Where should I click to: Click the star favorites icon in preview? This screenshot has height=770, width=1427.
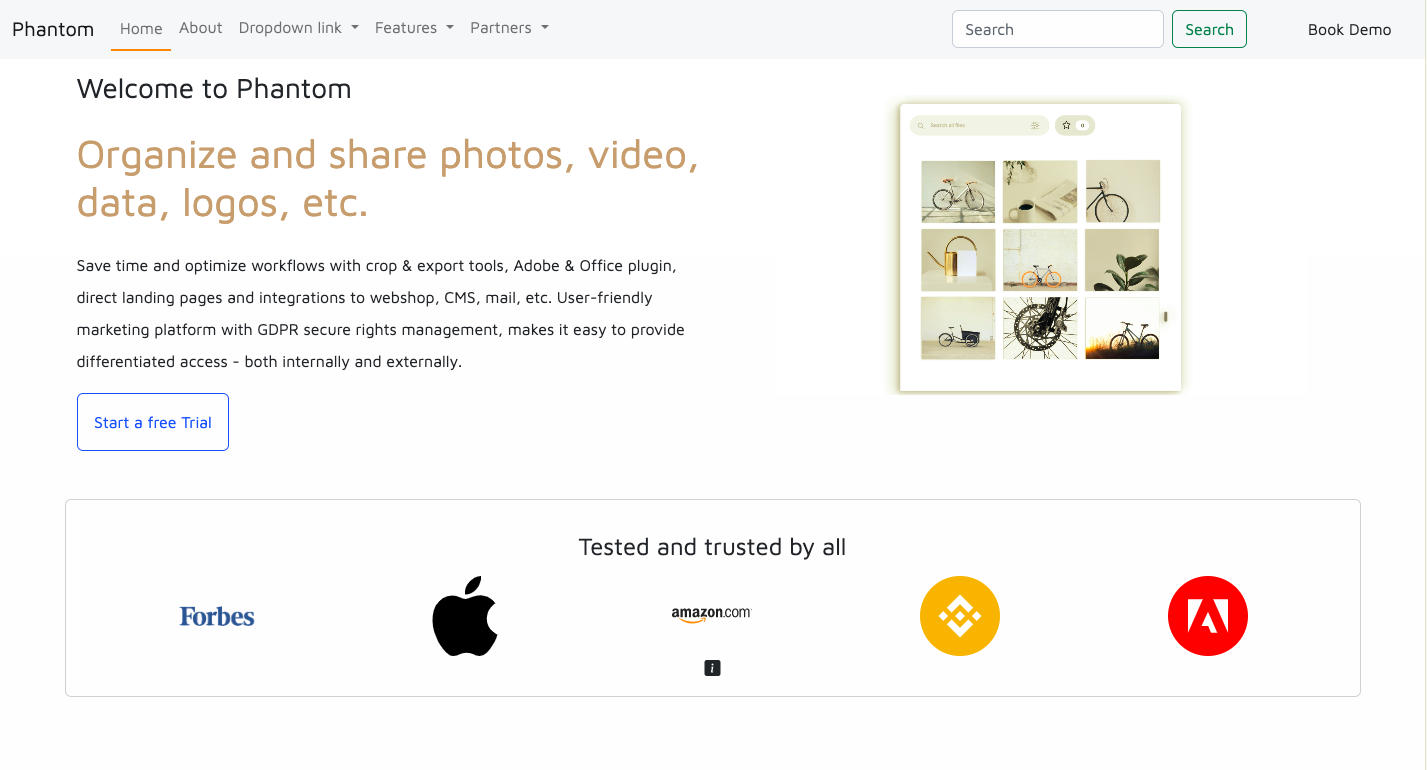point(1067,125)
